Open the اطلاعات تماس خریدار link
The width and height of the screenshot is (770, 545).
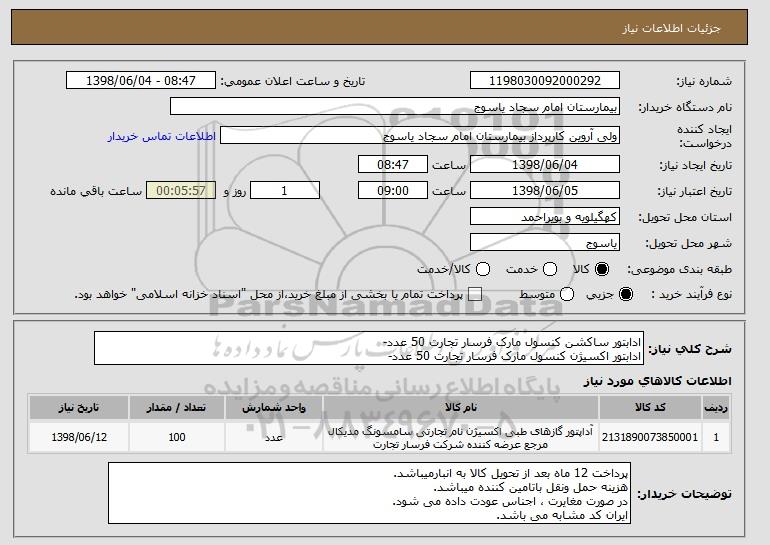162,136
